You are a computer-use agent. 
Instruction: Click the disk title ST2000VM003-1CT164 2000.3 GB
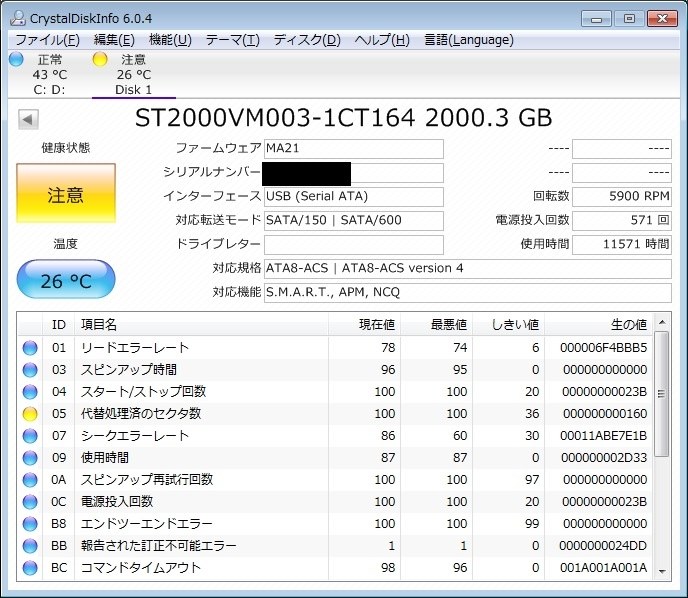pos(343,118)
